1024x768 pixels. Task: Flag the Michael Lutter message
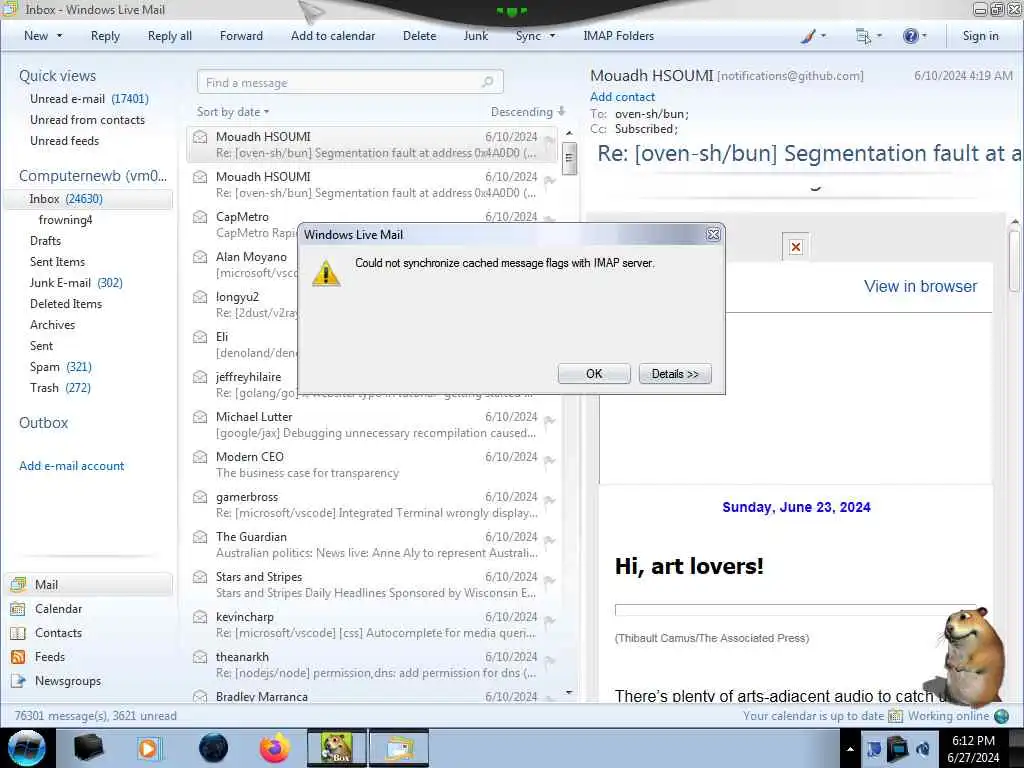(550, 421)
